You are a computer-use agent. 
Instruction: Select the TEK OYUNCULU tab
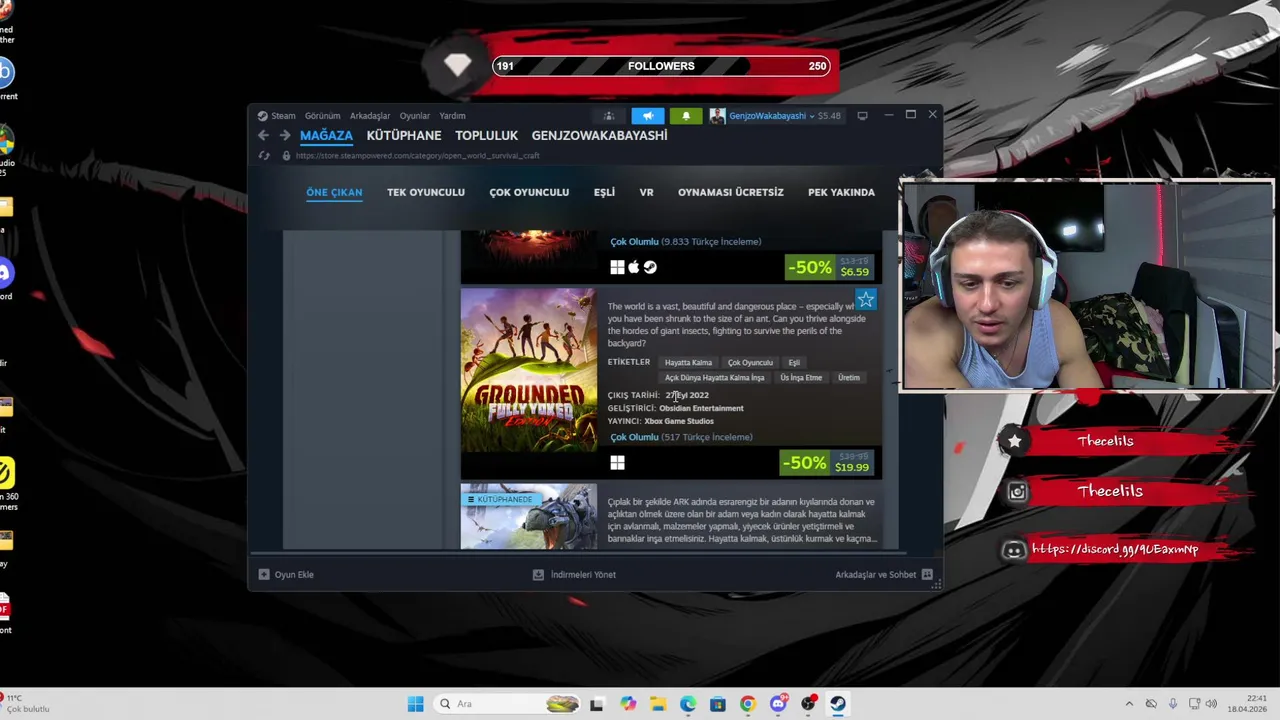(426, 192)
